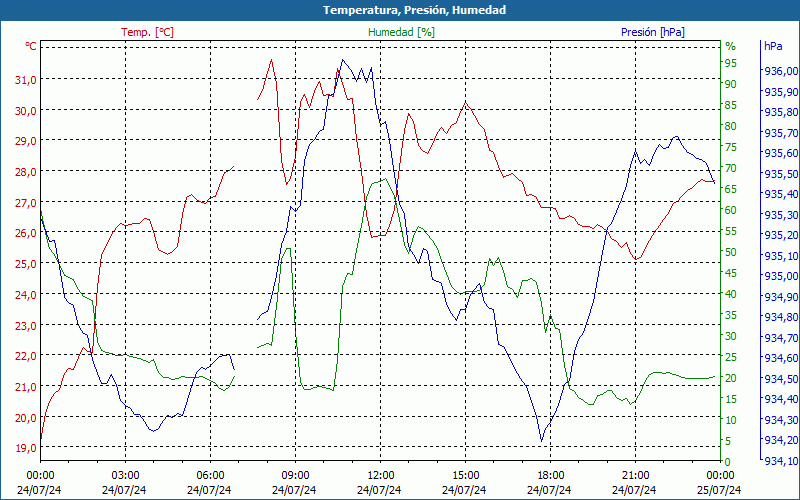This screenshot has height=500, width=800.
Task: Click the 935,50 pressure axis value
Action: 781,174
